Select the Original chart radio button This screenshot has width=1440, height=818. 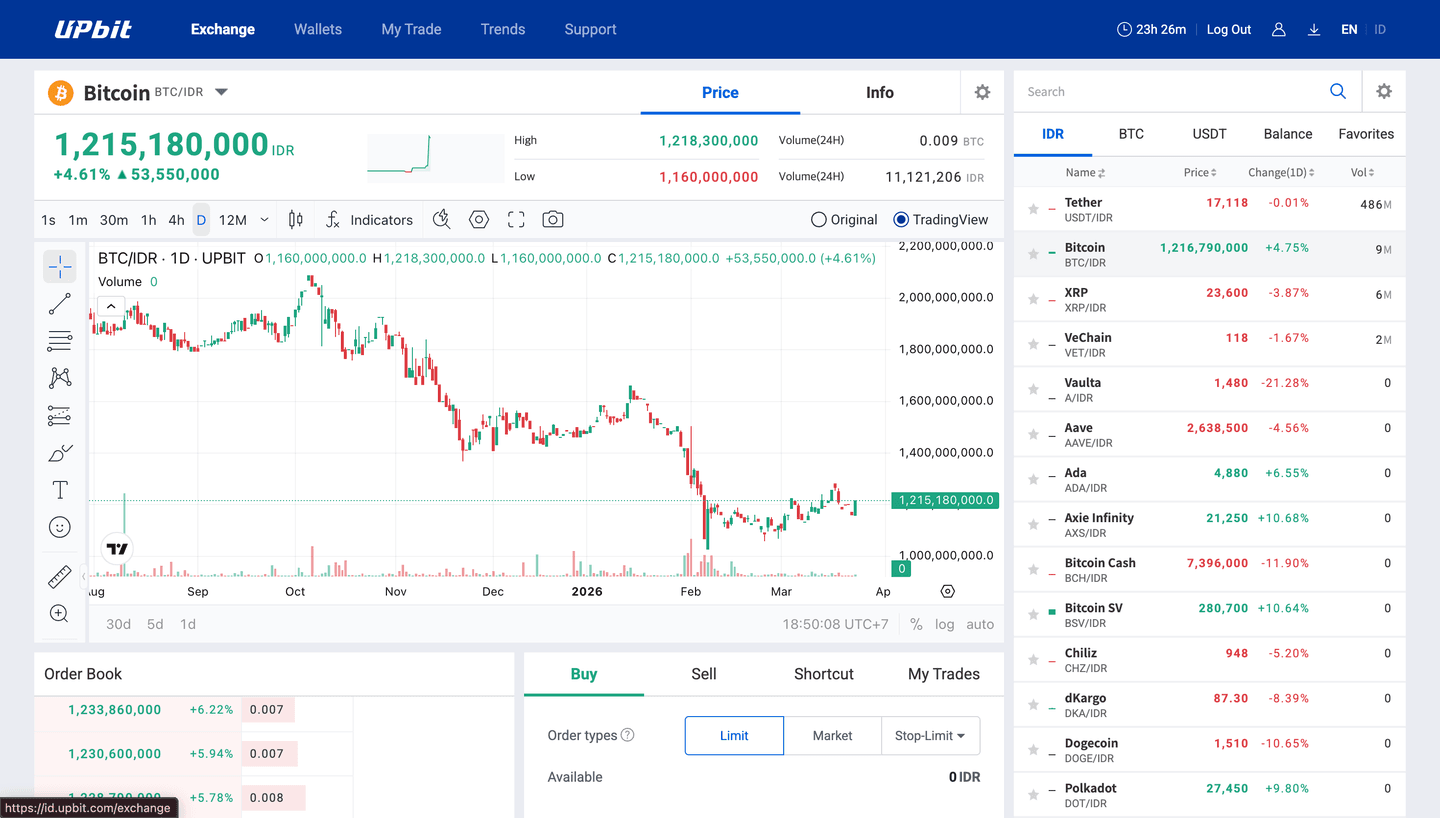tap(819, 220)
